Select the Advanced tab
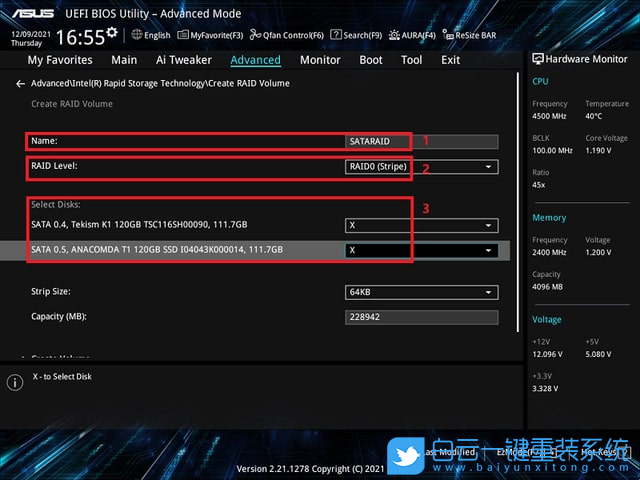 click(x=256, y=60)
